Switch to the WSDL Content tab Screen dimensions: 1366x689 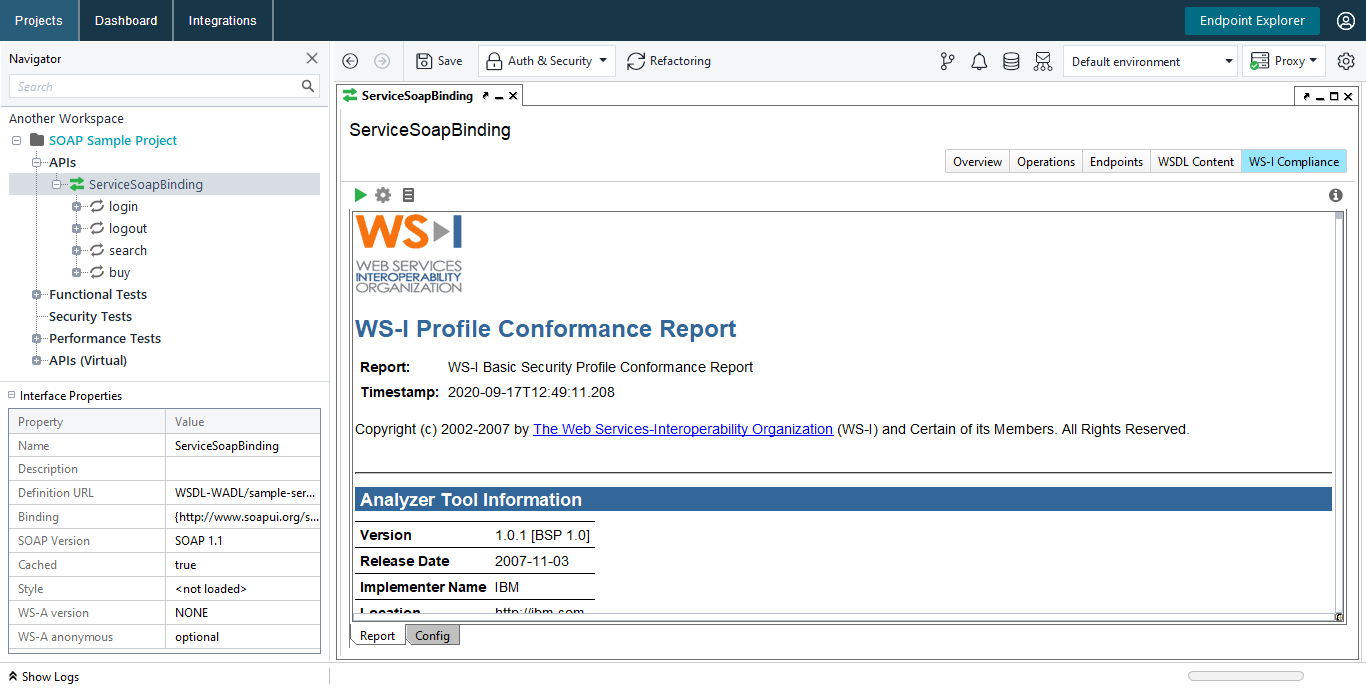click(x=1195, y=162)
